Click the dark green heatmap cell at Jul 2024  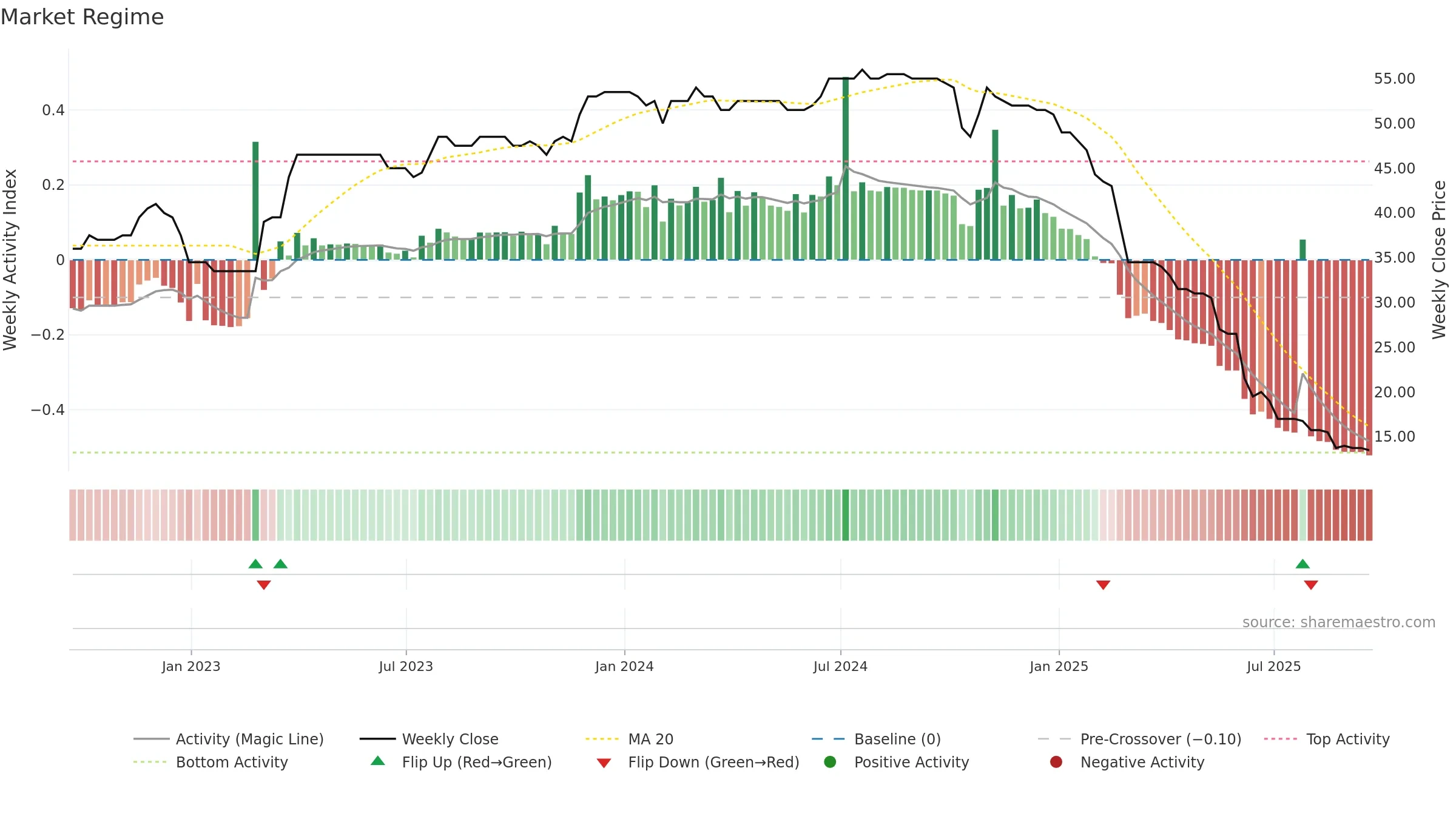tap(846, 514)
